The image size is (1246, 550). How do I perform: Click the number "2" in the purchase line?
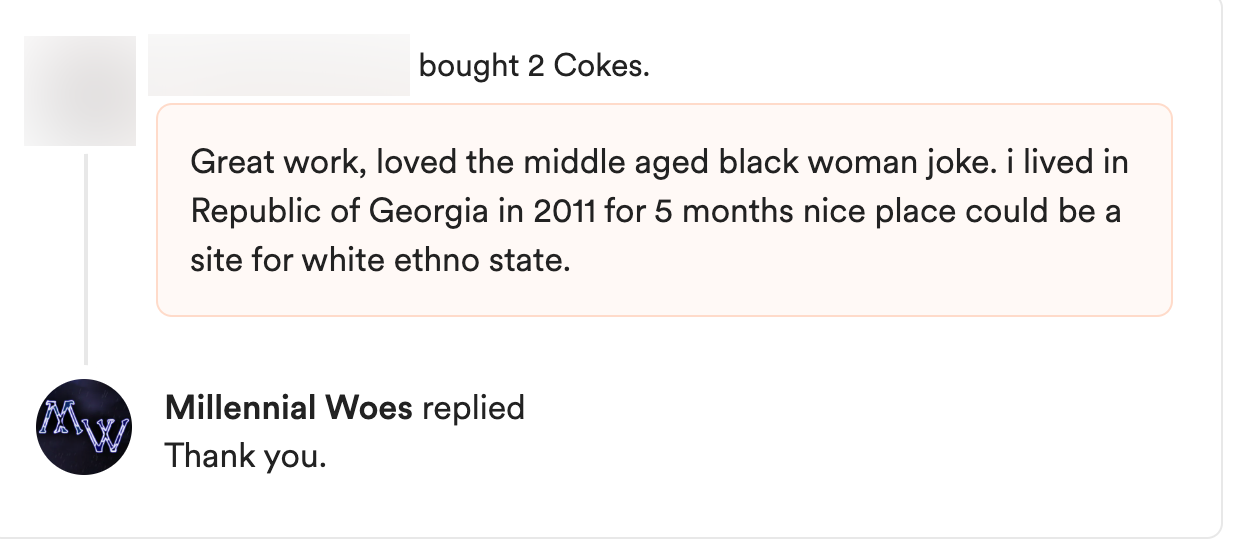pyautogui.click(x=536, y=66)
